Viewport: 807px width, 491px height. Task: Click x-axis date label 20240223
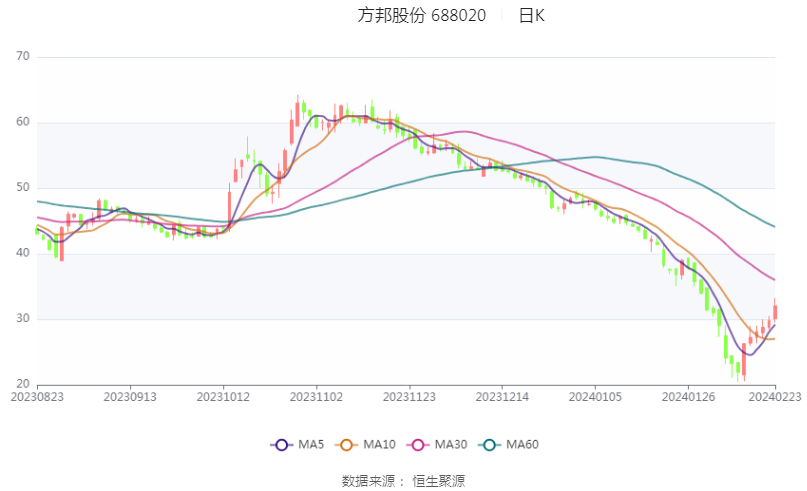click(x=775, y=397)
